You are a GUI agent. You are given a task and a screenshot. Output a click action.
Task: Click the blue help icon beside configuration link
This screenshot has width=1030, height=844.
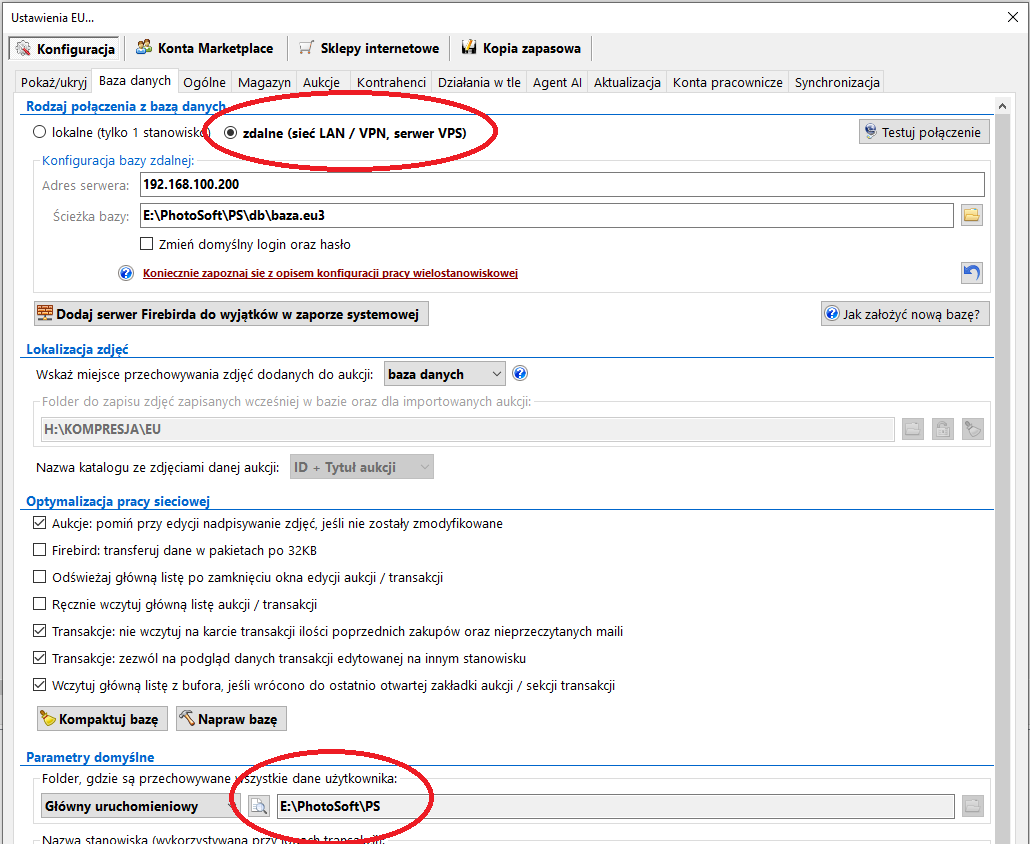[x=126, y=273]
